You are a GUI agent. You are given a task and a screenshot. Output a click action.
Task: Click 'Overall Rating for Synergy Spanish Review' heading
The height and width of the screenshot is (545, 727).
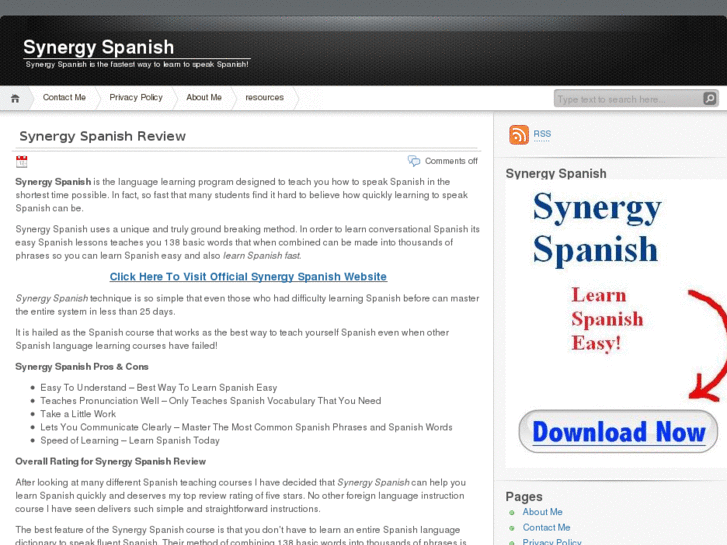click(110, 462)
